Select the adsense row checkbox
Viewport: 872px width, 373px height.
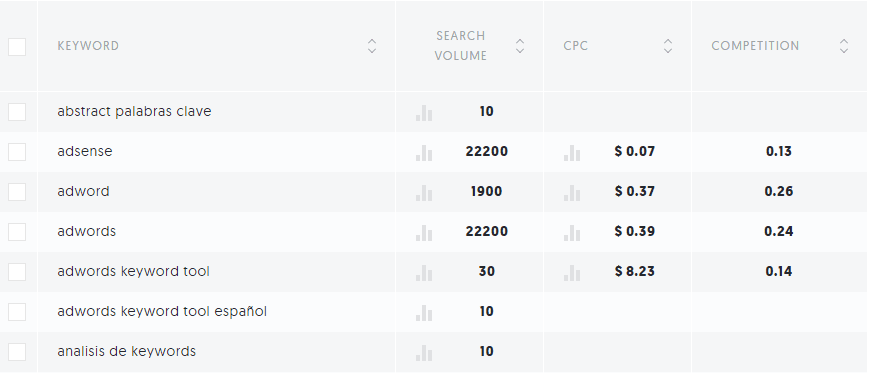[17, 152]
